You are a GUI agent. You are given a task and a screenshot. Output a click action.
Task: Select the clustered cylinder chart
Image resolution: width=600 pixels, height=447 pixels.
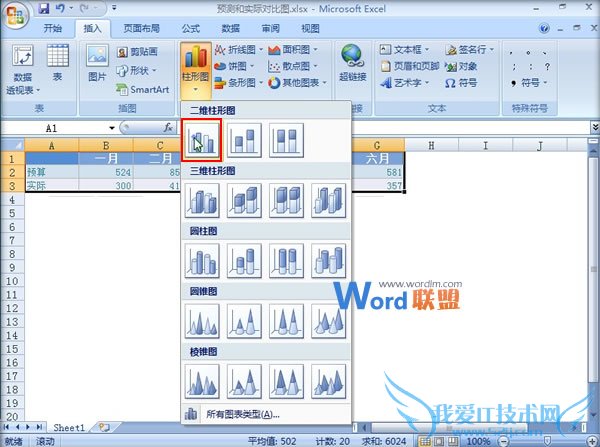(x=202, y=261)
